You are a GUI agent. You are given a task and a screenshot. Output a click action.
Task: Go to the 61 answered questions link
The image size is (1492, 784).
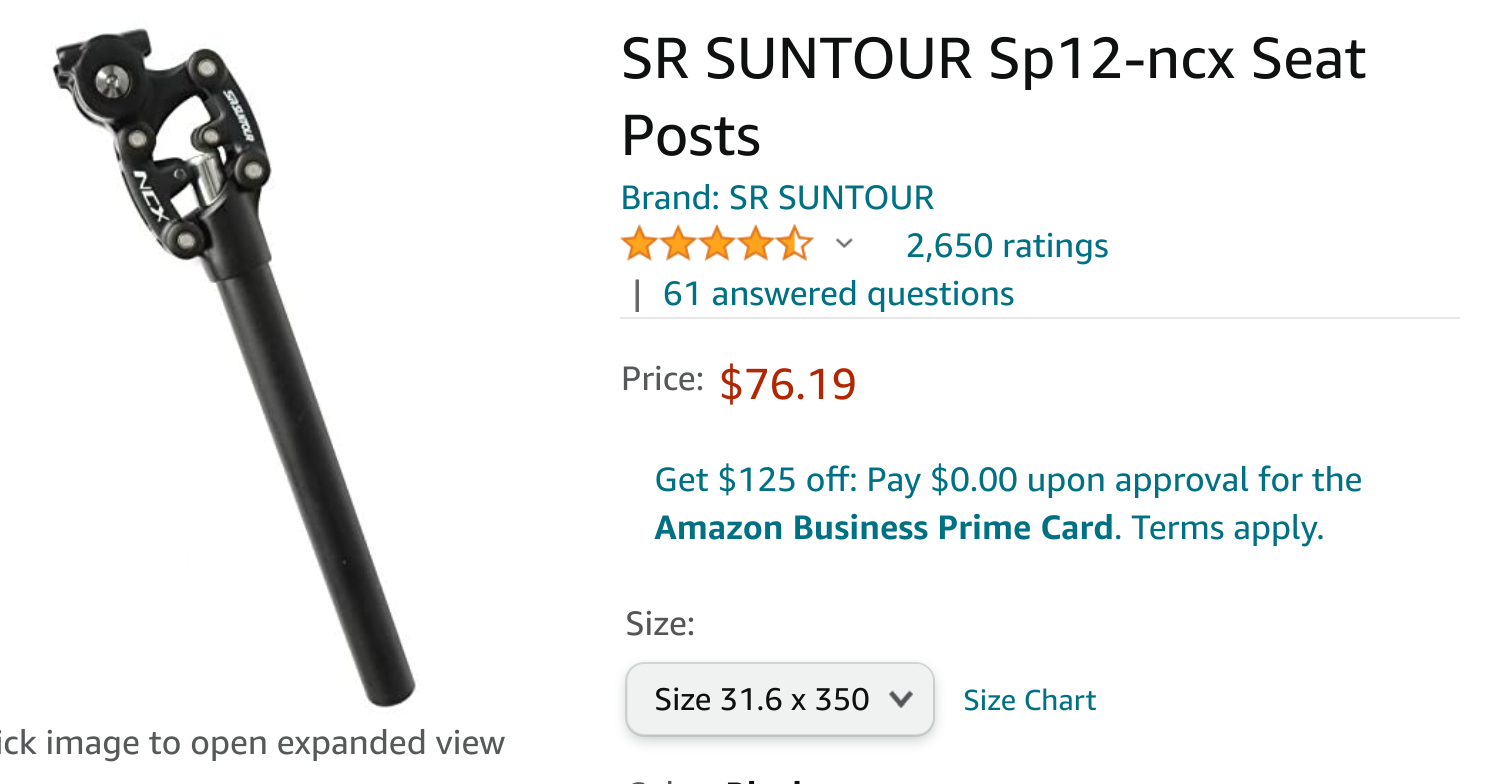coord(838,294)
